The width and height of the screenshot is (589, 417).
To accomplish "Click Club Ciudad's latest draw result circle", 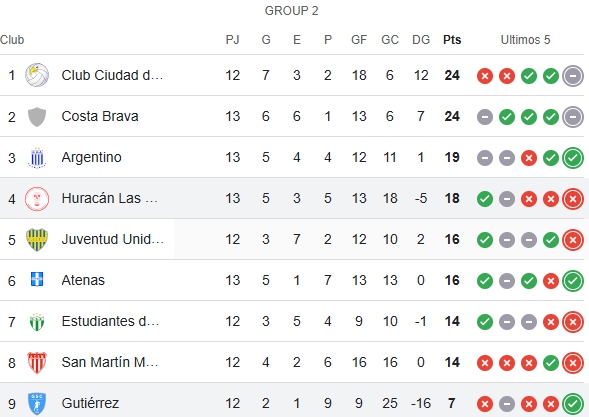I will [x=573, y=76].
